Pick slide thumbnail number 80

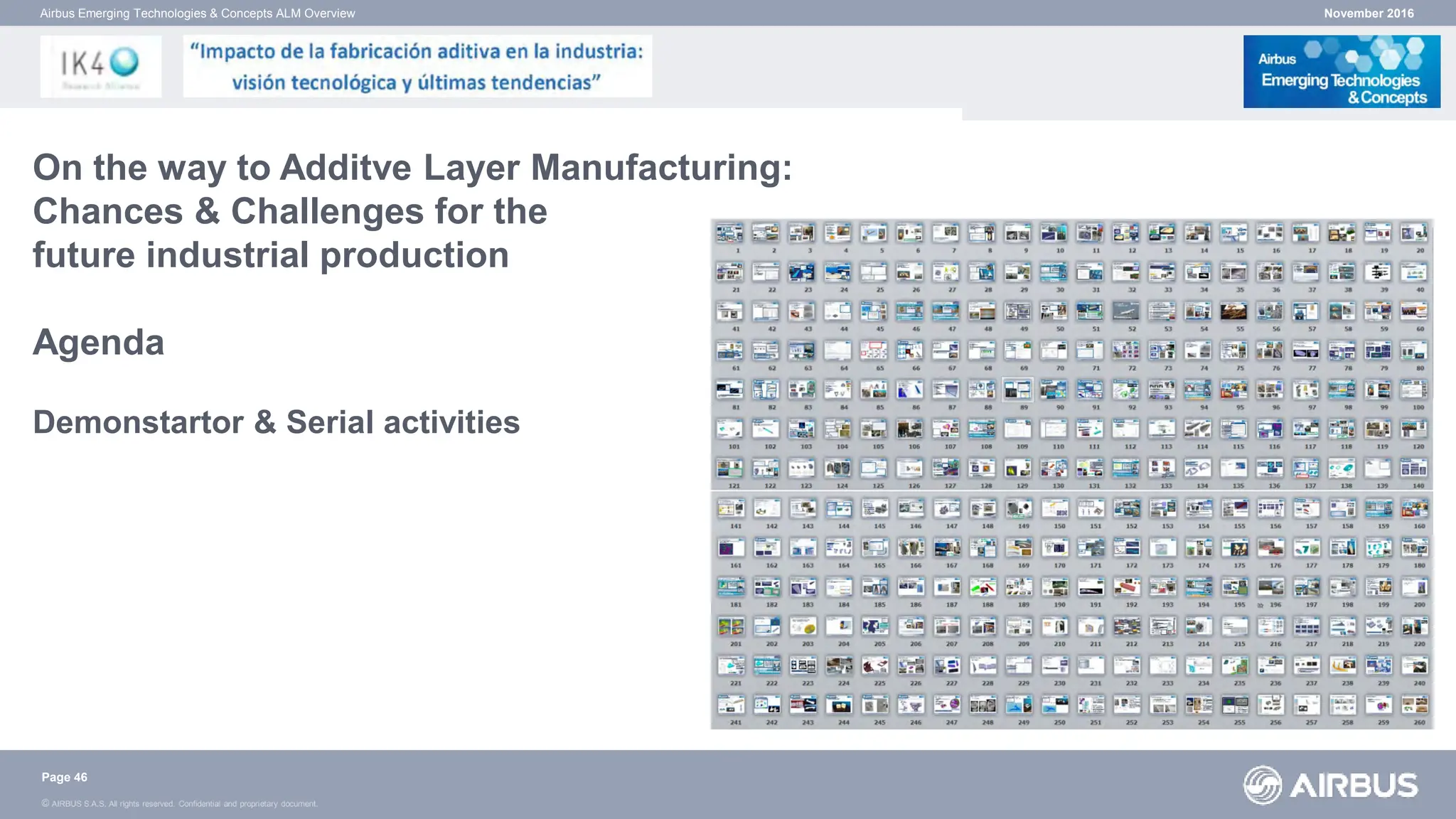point(1413,350)
